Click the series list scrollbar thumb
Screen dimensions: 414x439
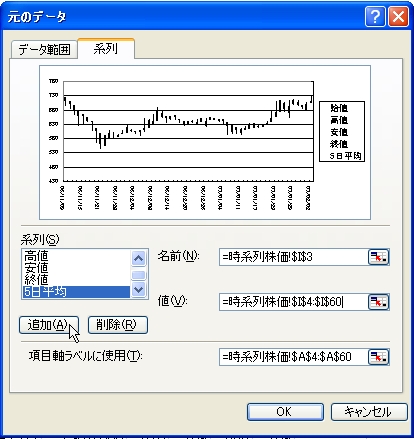138,275
